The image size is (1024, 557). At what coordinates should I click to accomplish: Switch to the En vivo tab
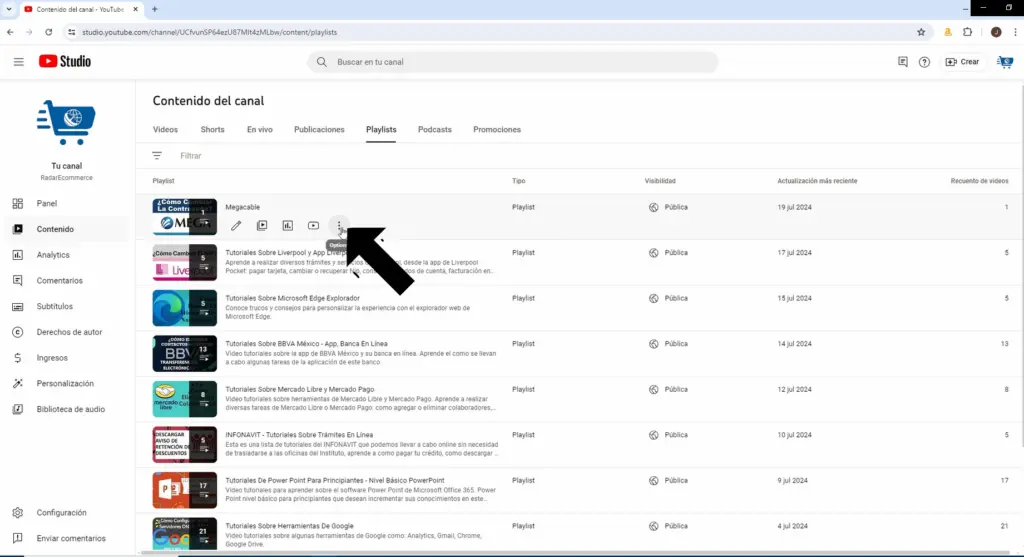[x=259, y=129]
